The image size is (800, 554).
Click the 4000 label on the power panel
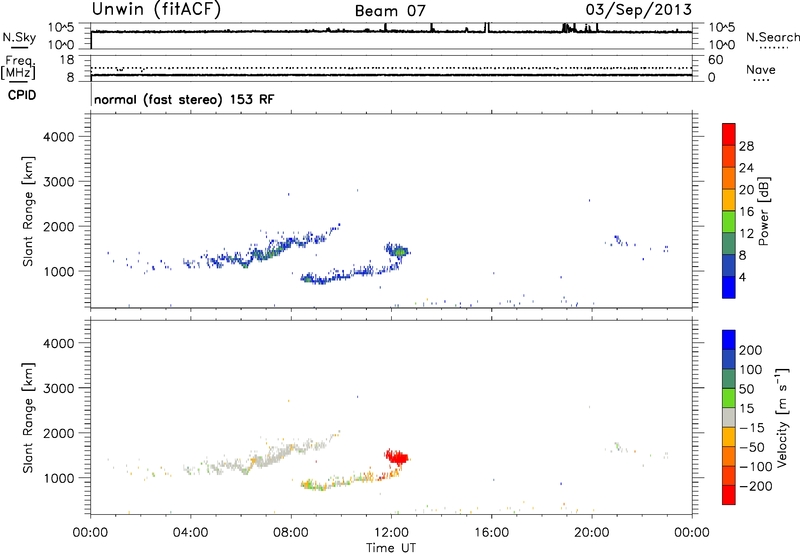[58, 137]
